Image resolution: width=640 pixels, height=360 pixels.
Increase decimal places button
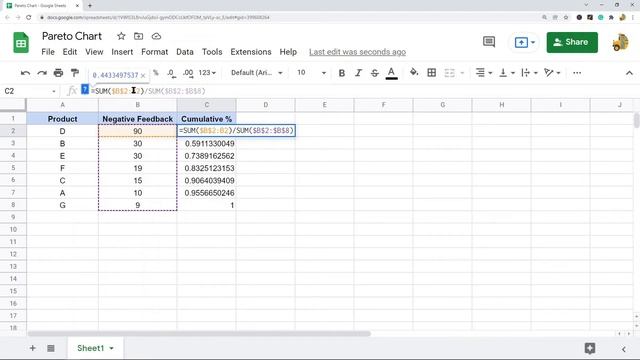click(x=188, y=73)
